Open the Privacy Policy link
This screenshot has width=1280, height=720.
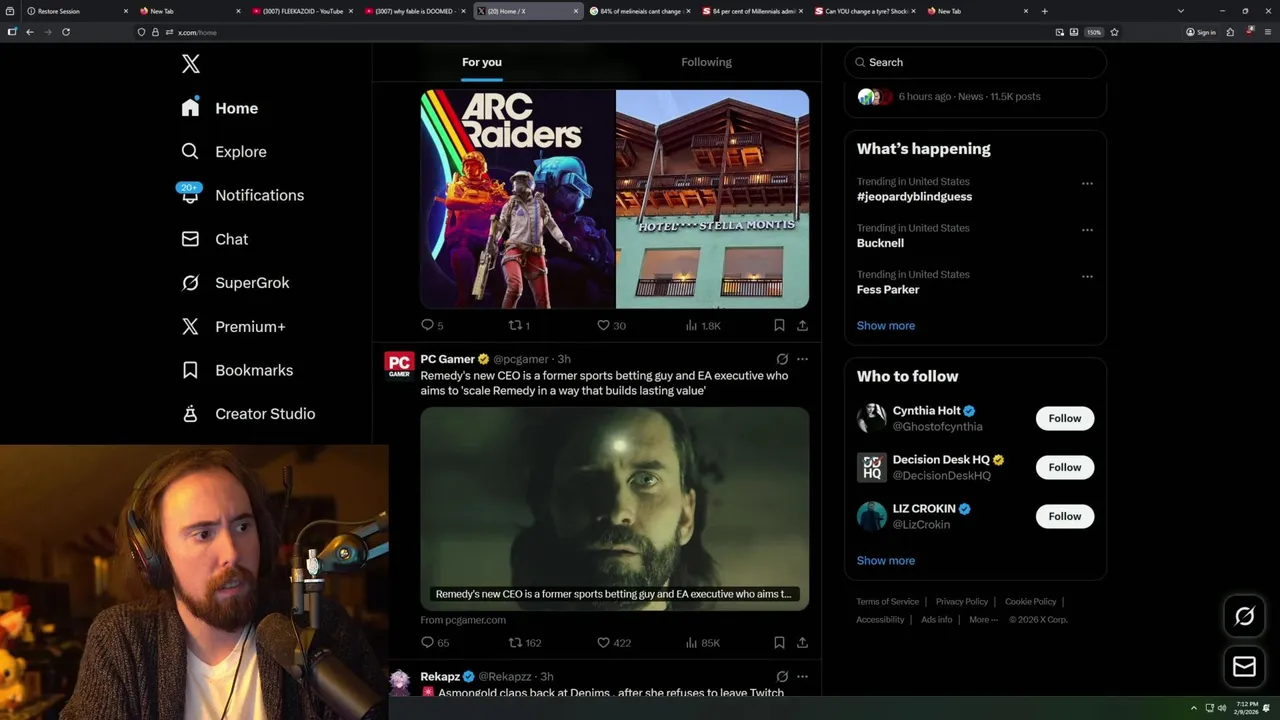pyautogui.click(x=961, y=602)
